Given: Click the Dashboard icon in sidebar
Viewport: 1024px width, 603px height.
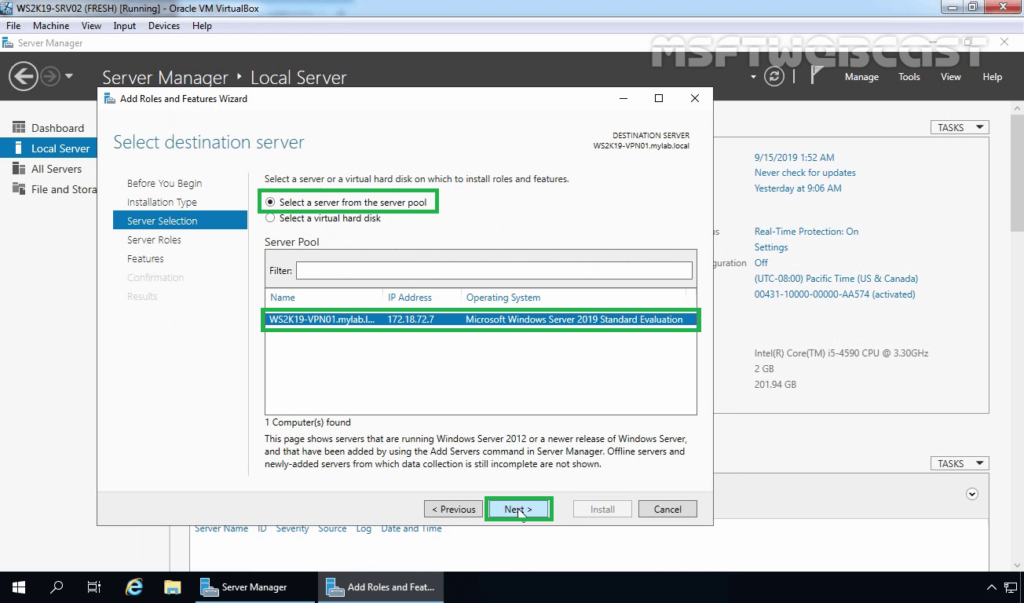Looking at the screenshot, I should click(x=19, y=127).
